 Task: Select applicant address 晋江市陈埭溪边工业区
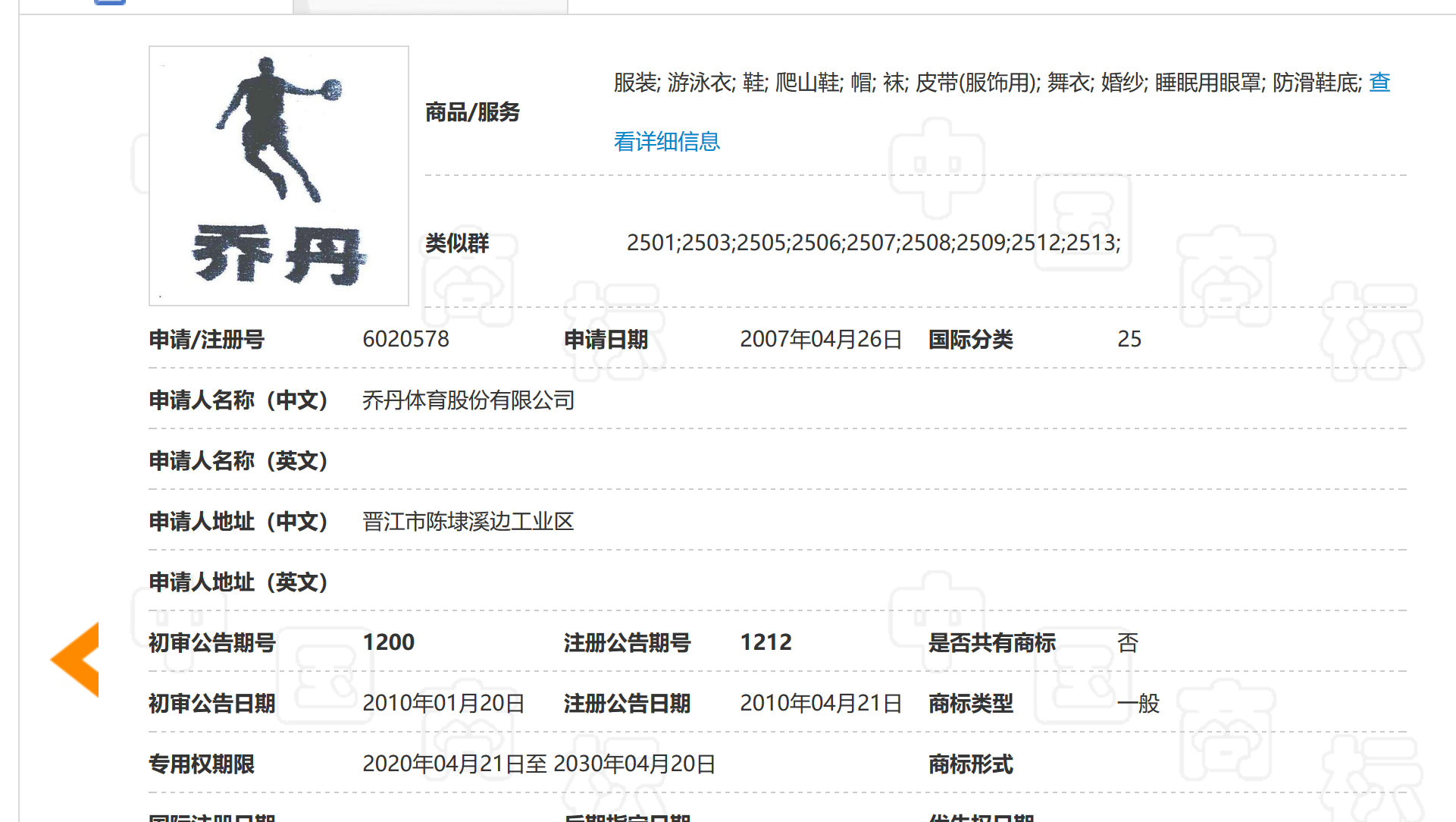(468, 521)
